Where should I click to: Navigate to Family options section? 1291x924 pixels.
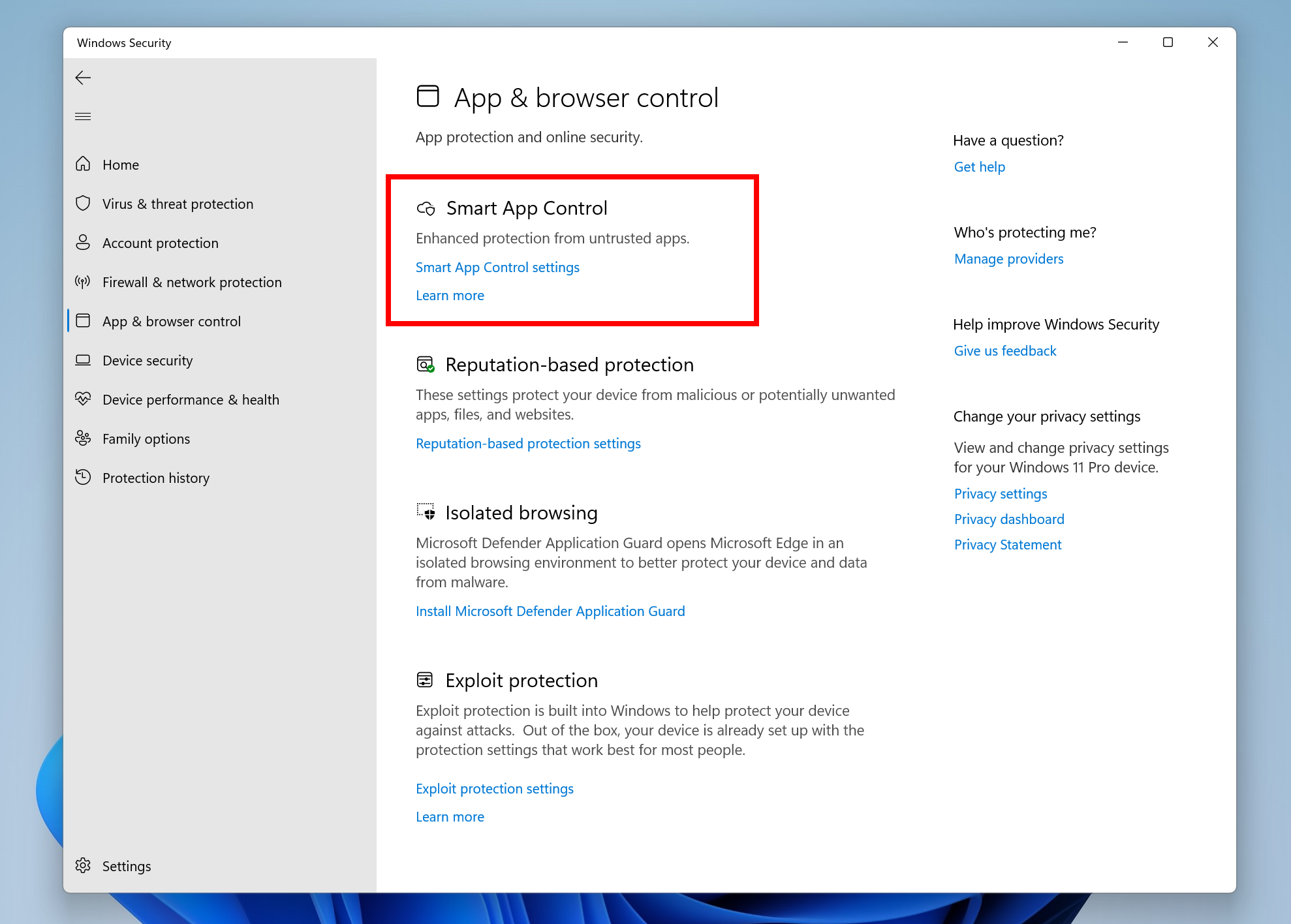point(145,438)
